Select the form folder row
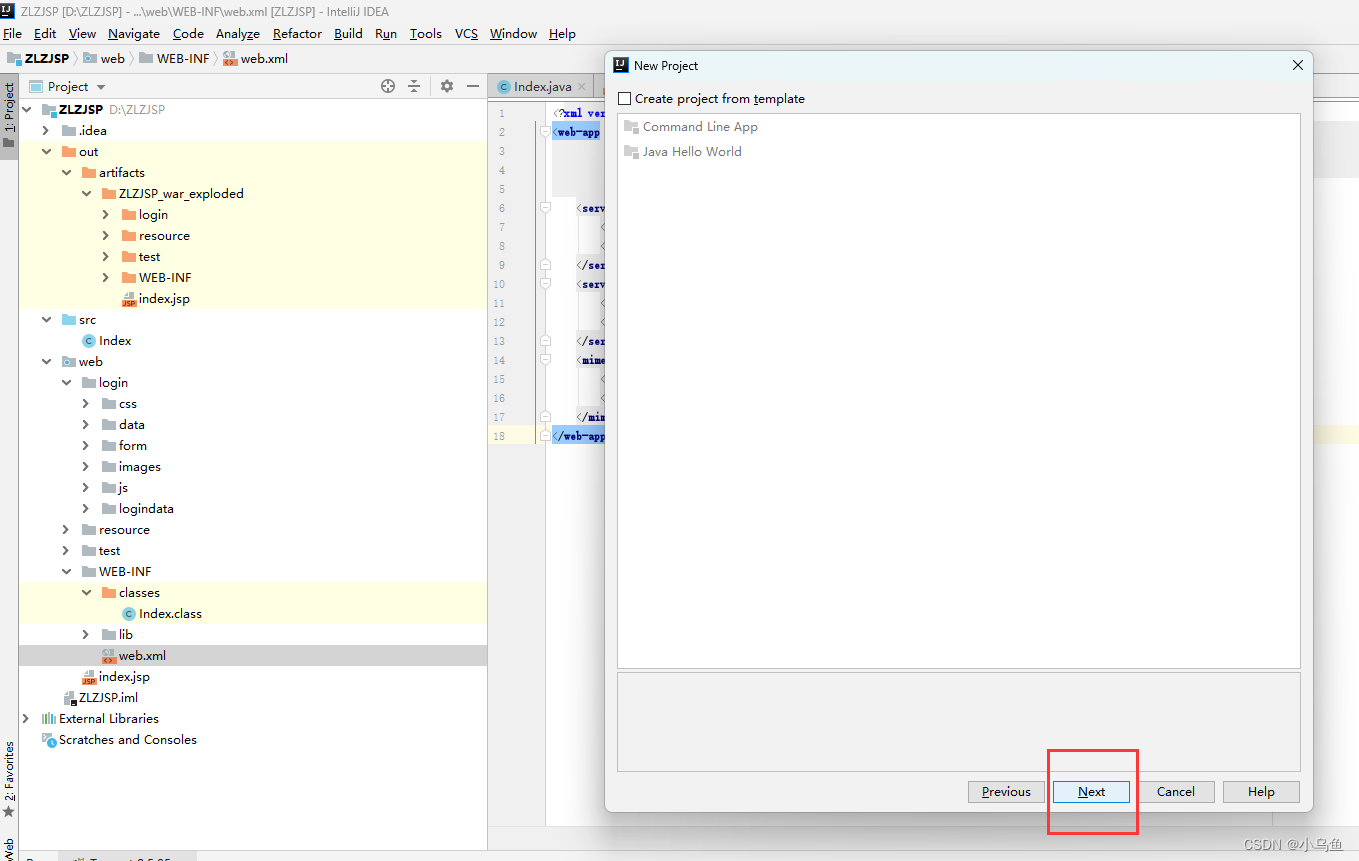1359x861 pixels. click(253, 446)
